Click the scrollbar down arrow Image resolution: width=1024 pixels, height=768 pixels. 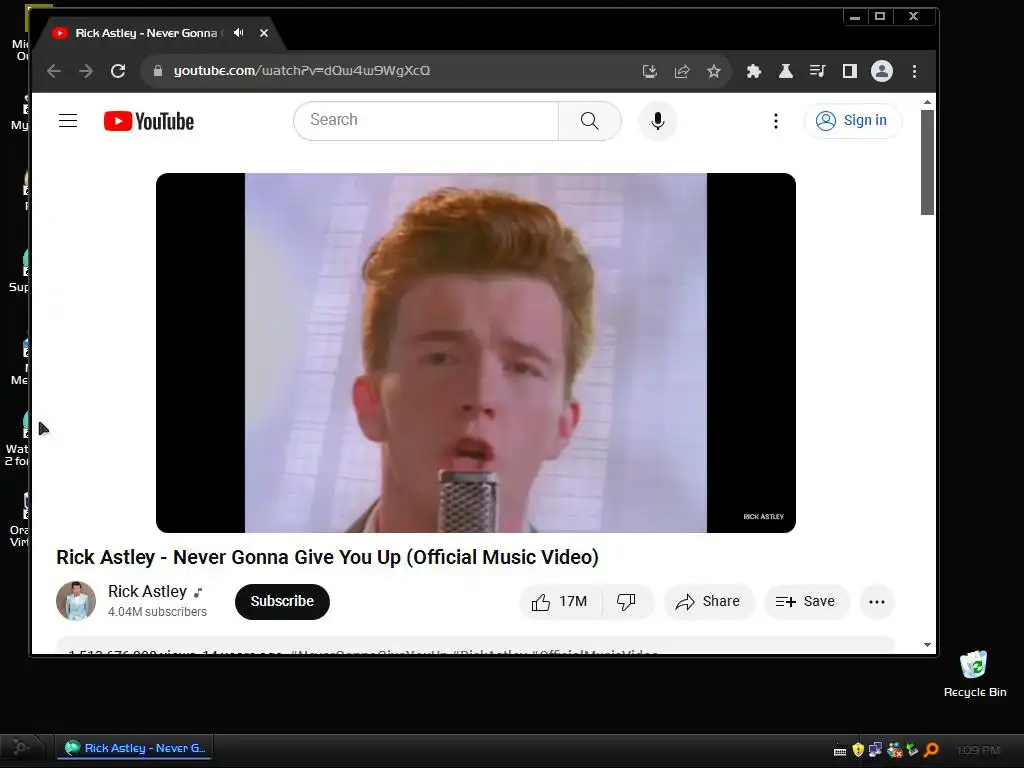click(x=927, y=645)
